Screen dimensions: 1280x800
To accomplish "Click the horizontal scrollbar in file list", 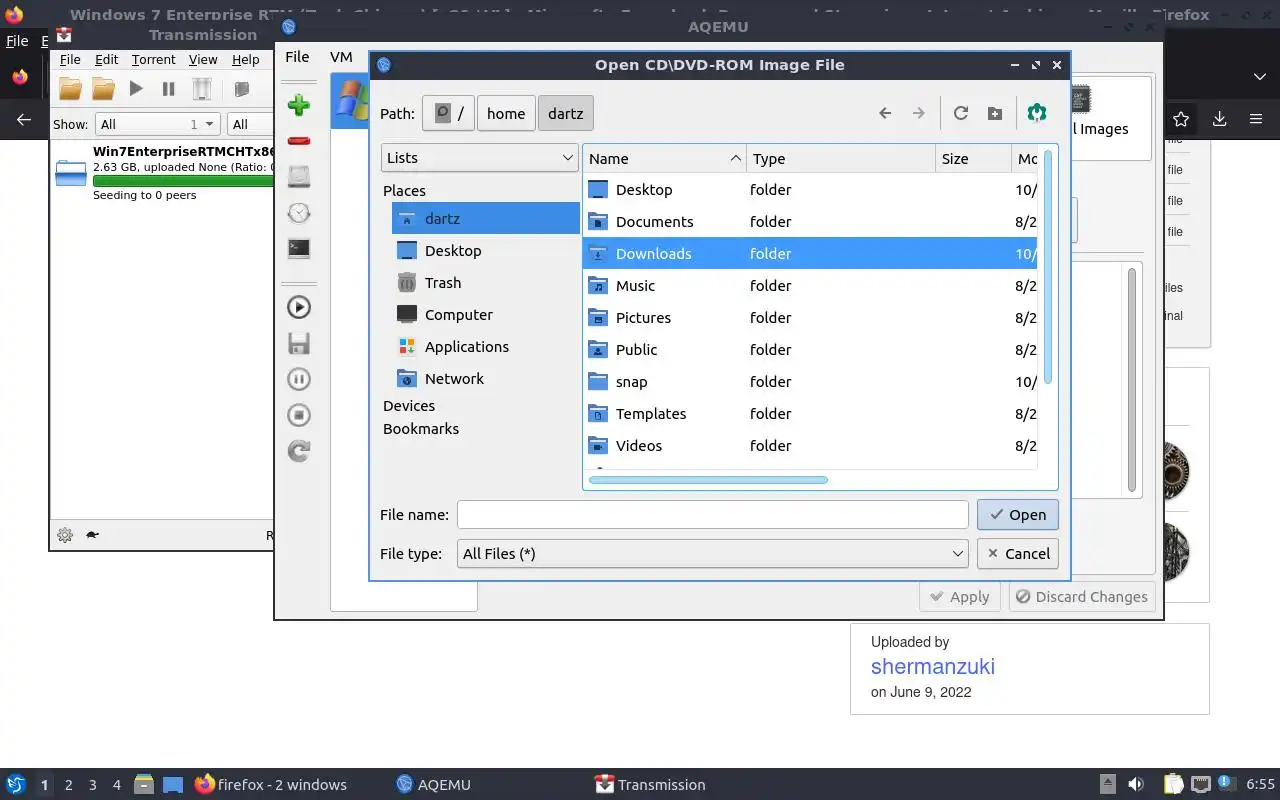I will tap(708, 480).
